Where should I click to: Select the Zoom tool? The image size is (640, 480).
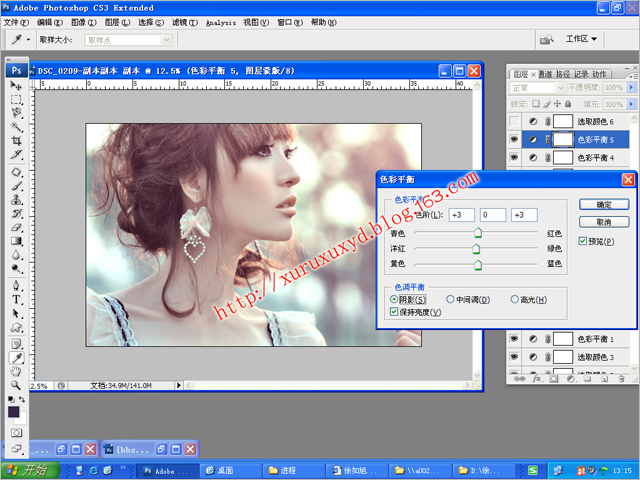point(16,385)
